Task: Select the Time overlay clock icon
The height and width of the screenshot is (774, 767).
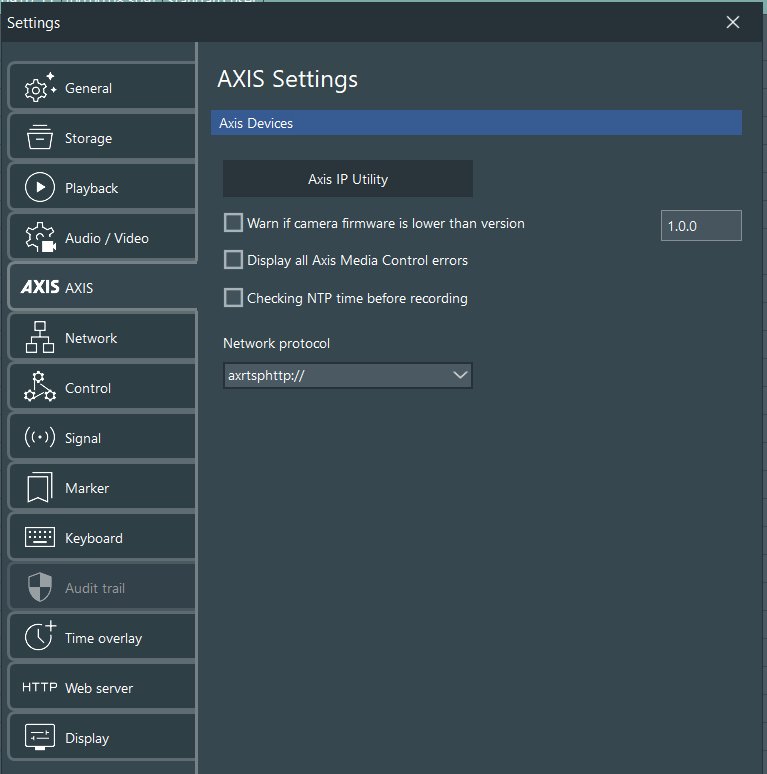Action: point(40,636)
